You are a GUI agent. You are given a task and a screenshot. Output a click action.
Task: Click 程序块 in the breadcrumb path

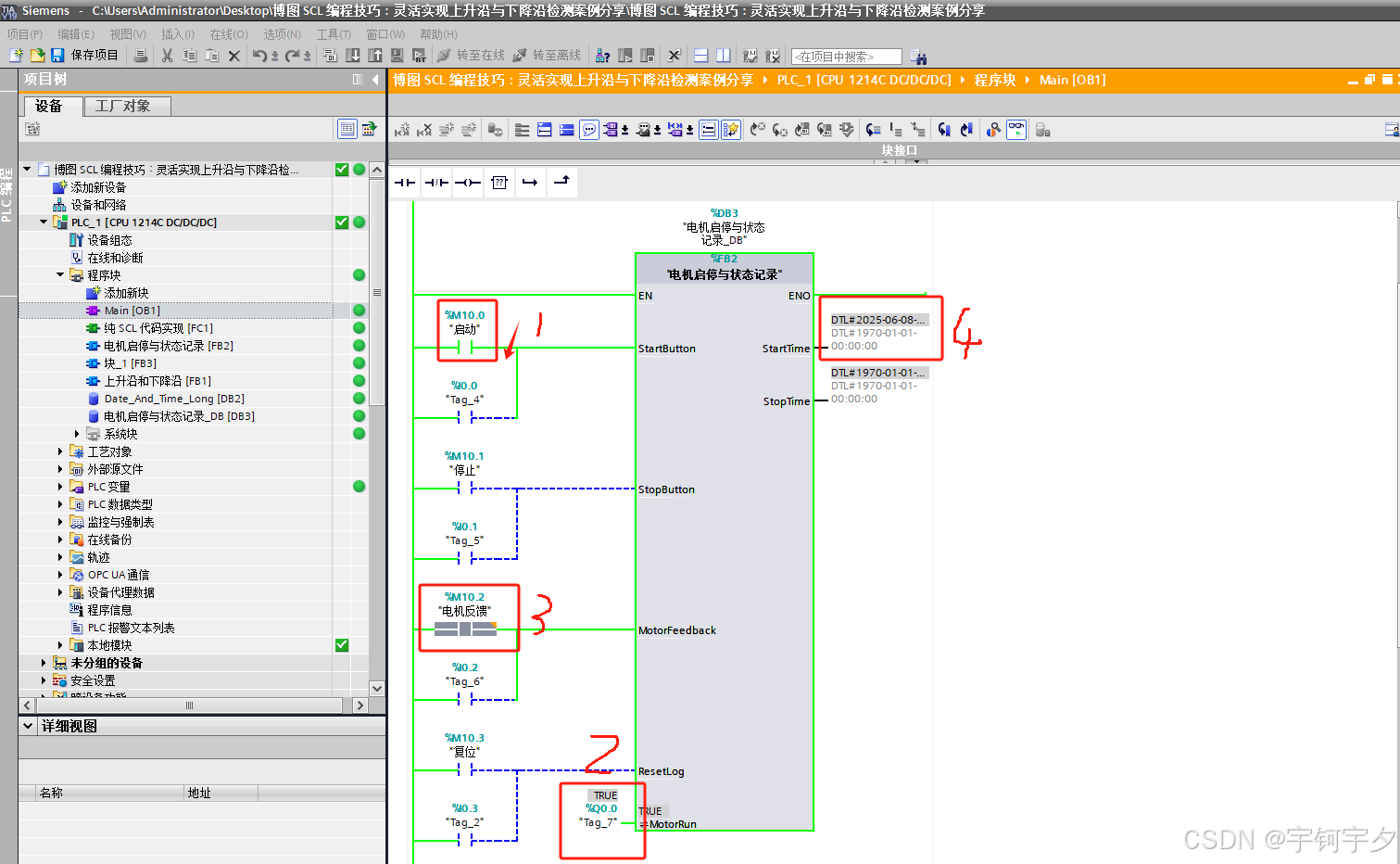(x=995, y=80)
